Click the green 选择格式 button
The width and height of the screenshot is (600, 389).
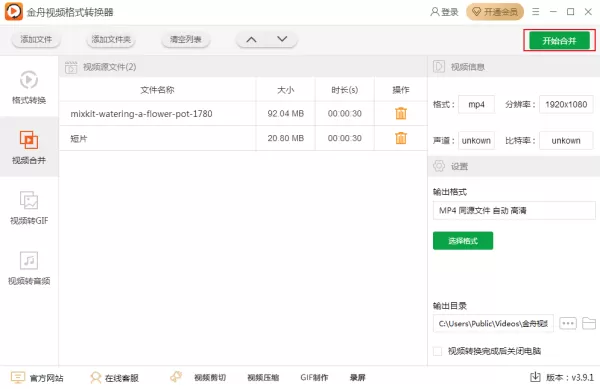[463, 241]
